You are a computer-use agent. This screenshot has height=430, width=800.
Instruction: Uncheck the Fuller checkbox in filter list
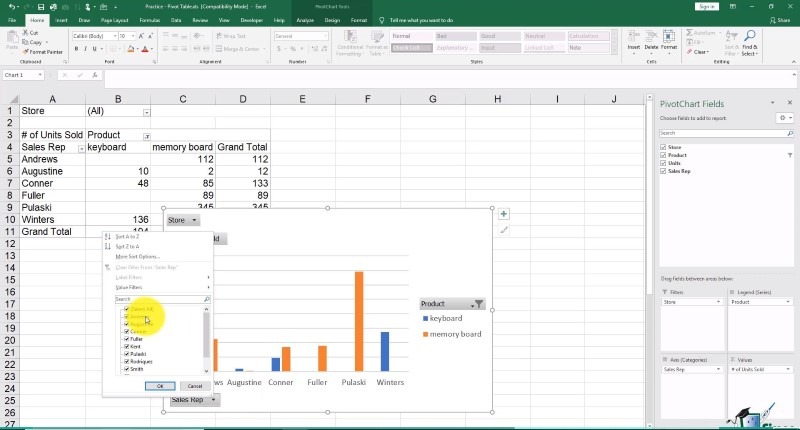(126, 339)
